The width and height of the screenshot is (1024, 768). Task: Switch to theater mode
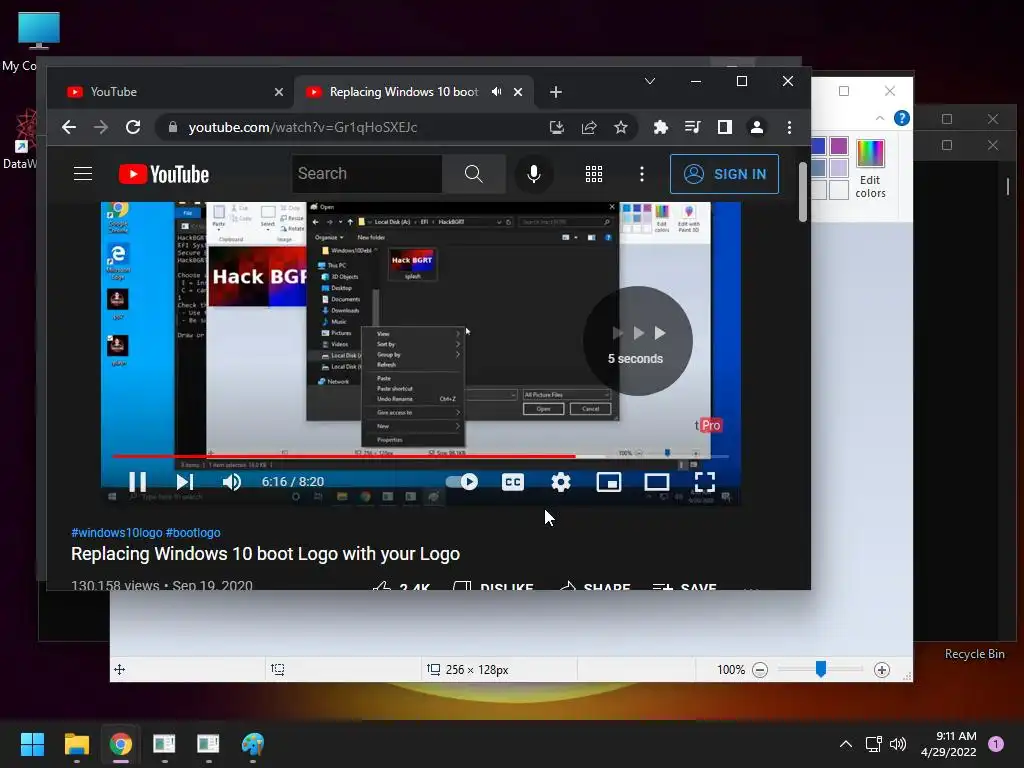[656, 482]
